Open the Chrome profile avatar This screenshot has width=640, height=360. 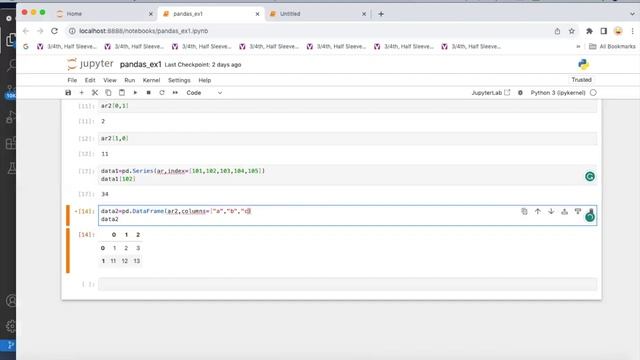(618, 31)
